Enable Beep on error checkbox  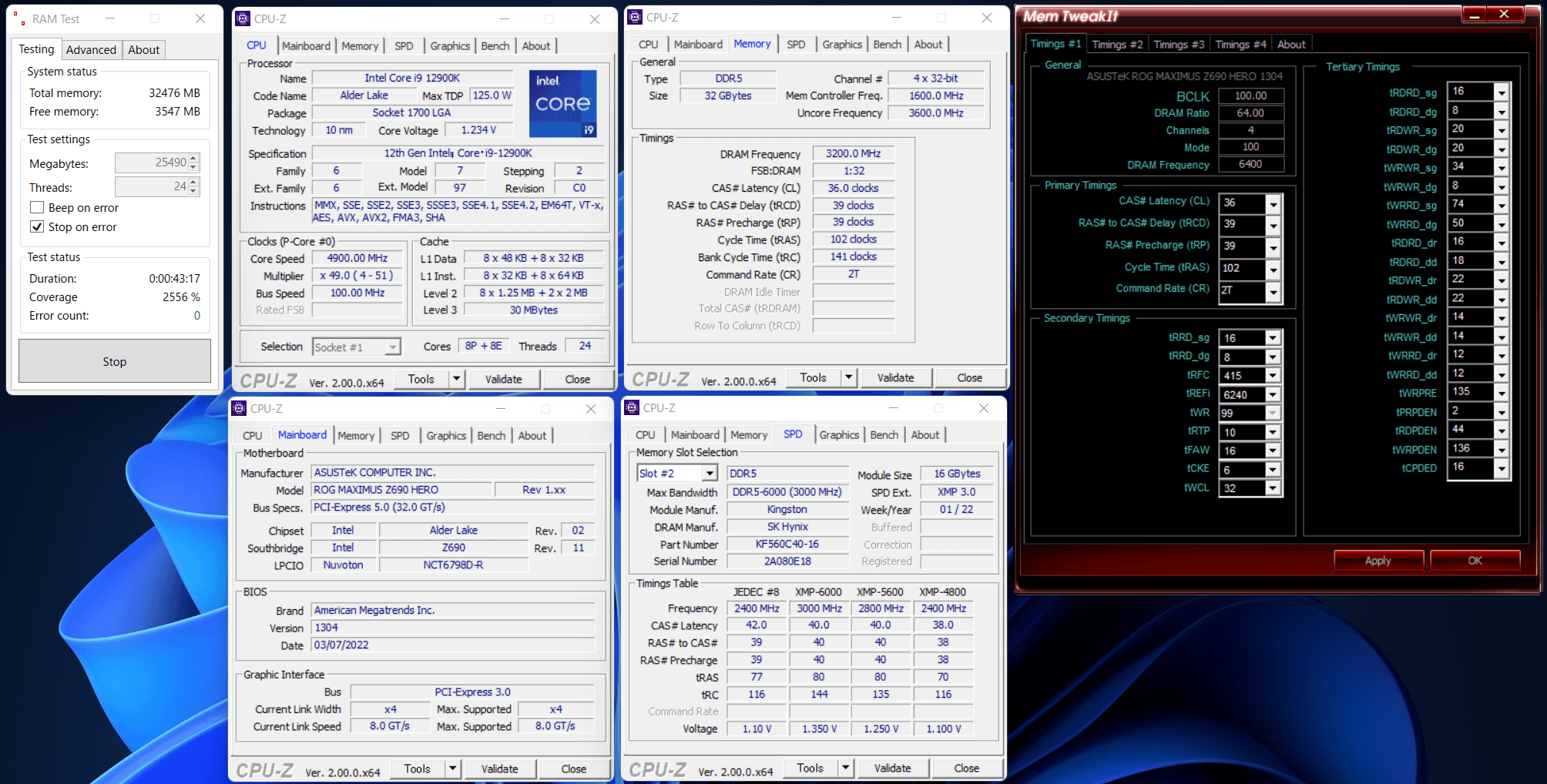(x=37, y=208)
